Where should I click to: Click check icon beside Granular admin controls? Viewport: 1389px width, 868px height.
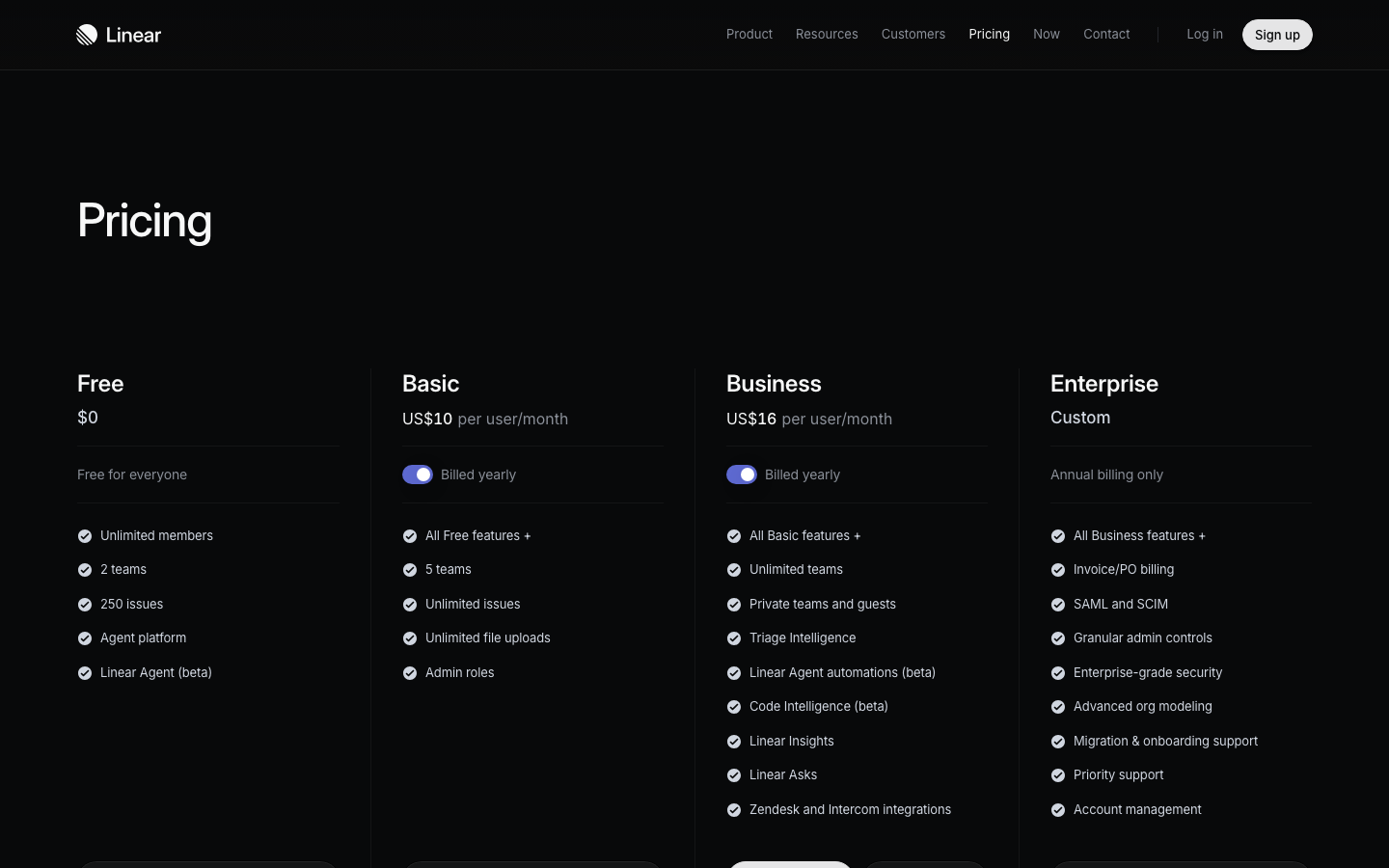pos(1058,638)
